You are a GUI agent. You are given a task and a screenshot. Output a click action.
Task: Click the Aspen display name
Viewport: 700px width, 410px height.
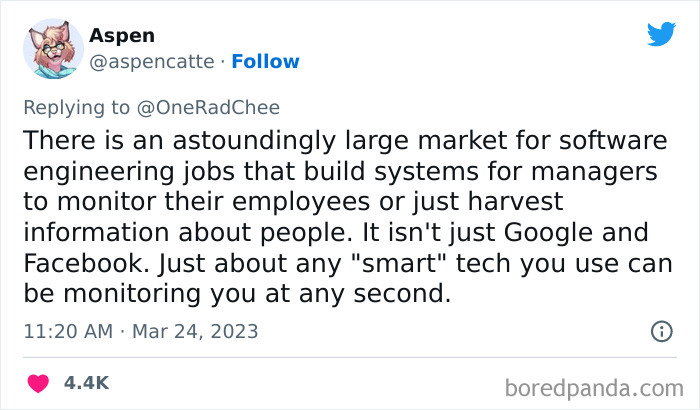[122, 36]
